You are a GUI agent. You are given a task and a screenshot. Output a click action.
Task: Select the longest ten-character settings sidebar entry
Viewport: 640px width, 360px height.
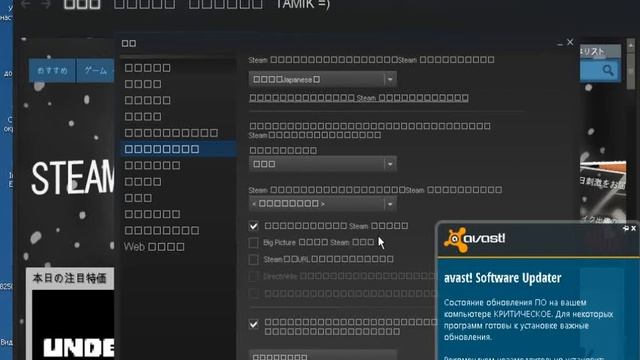coord(171,133)
